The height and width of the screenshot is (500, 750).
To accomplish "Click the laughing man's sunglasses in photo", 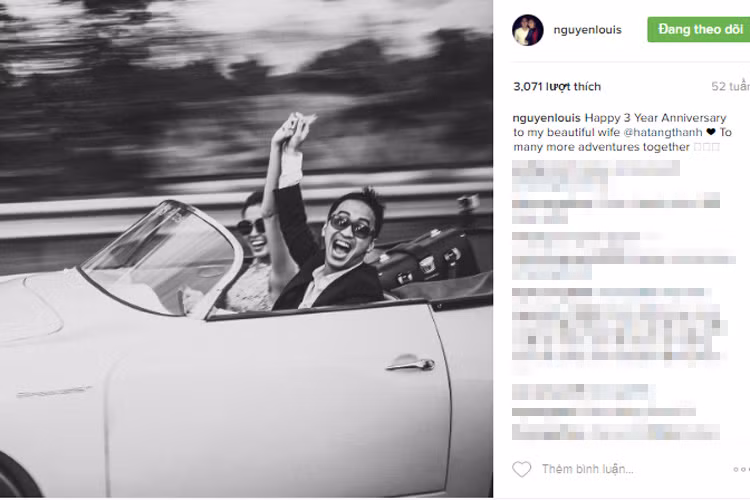I will tap(351, 226).
